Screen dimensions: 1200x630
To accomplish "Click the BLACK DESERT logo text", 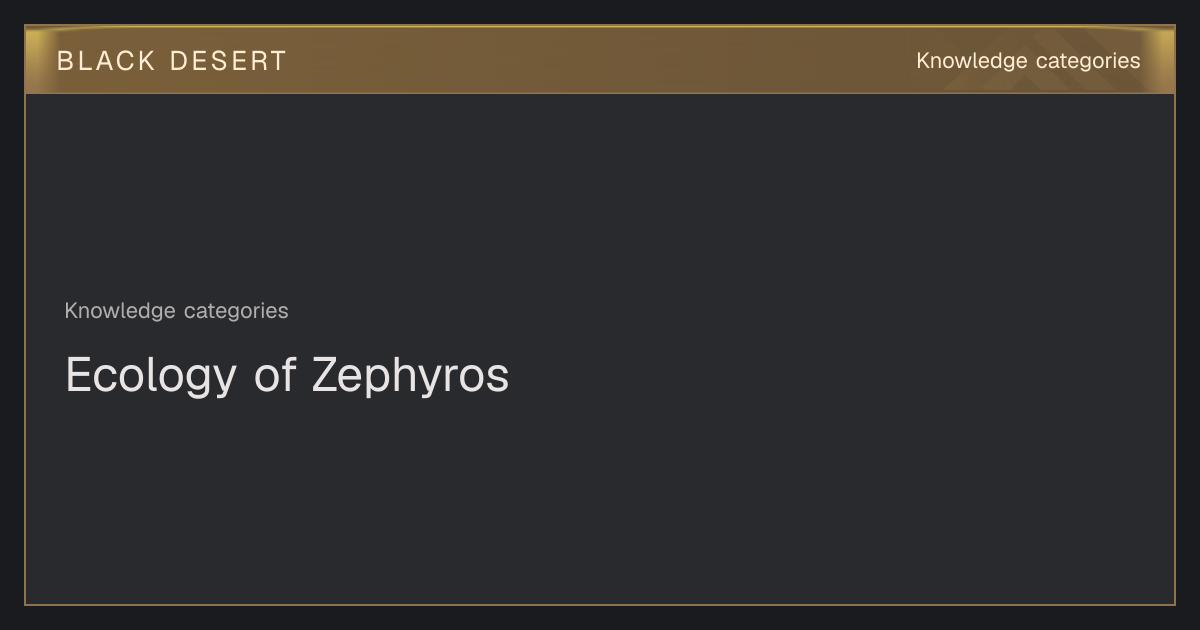I will [x=172, y=61].
